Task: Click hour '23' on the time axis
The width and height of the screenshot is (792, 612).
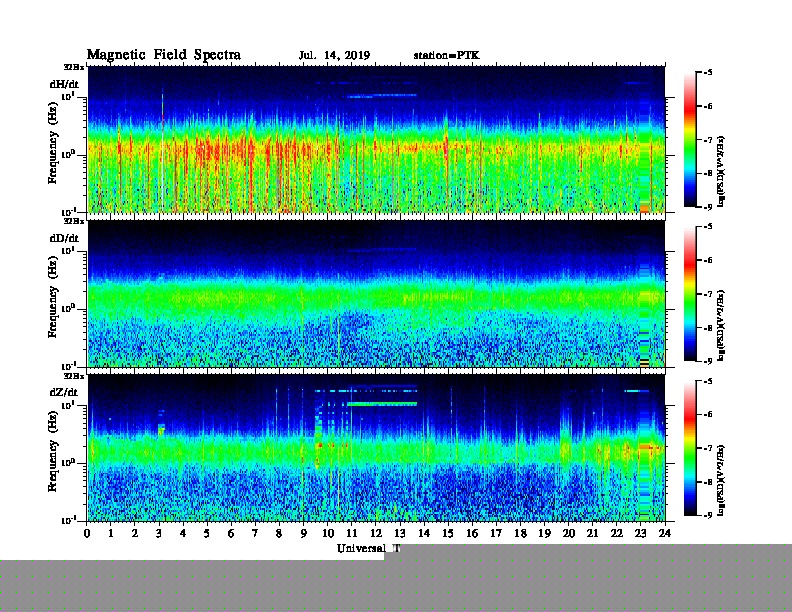Action: coord(641,533)
